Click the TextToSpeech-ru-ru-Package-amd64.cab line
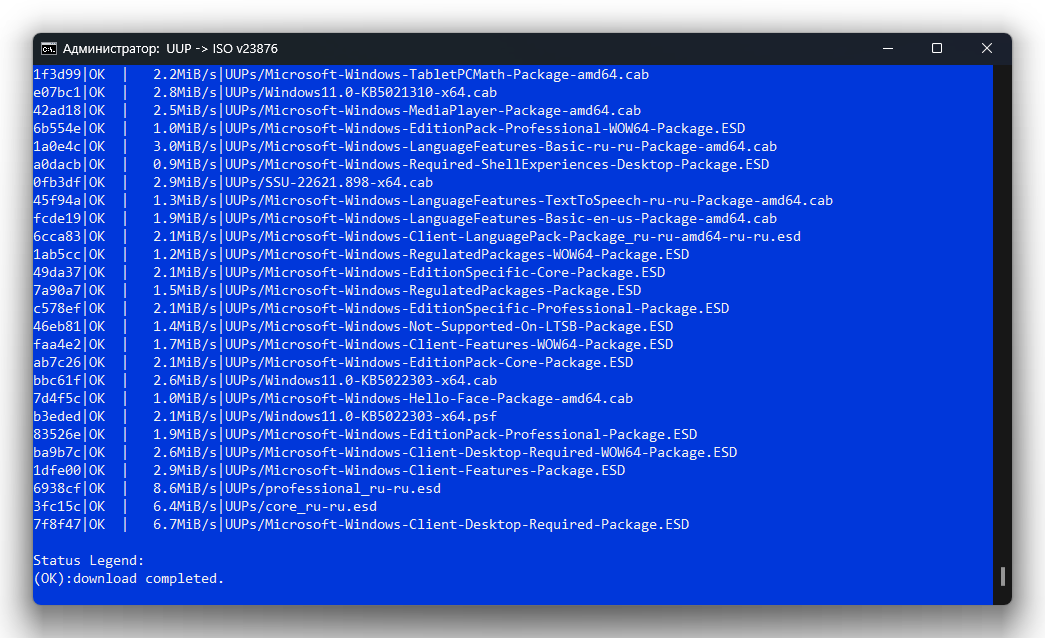 click(433, 201)
